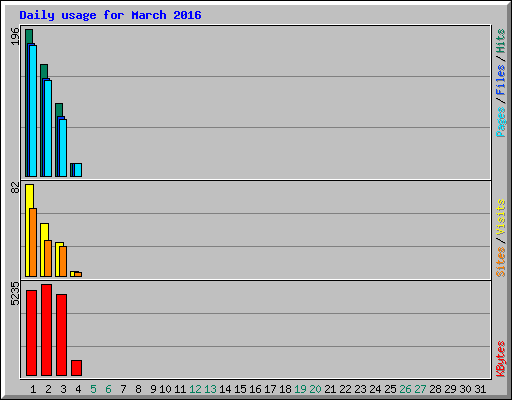Screen dimensions: 512x400
Task: Click green weekend day 20 label
Action: [x=315, y=389]
